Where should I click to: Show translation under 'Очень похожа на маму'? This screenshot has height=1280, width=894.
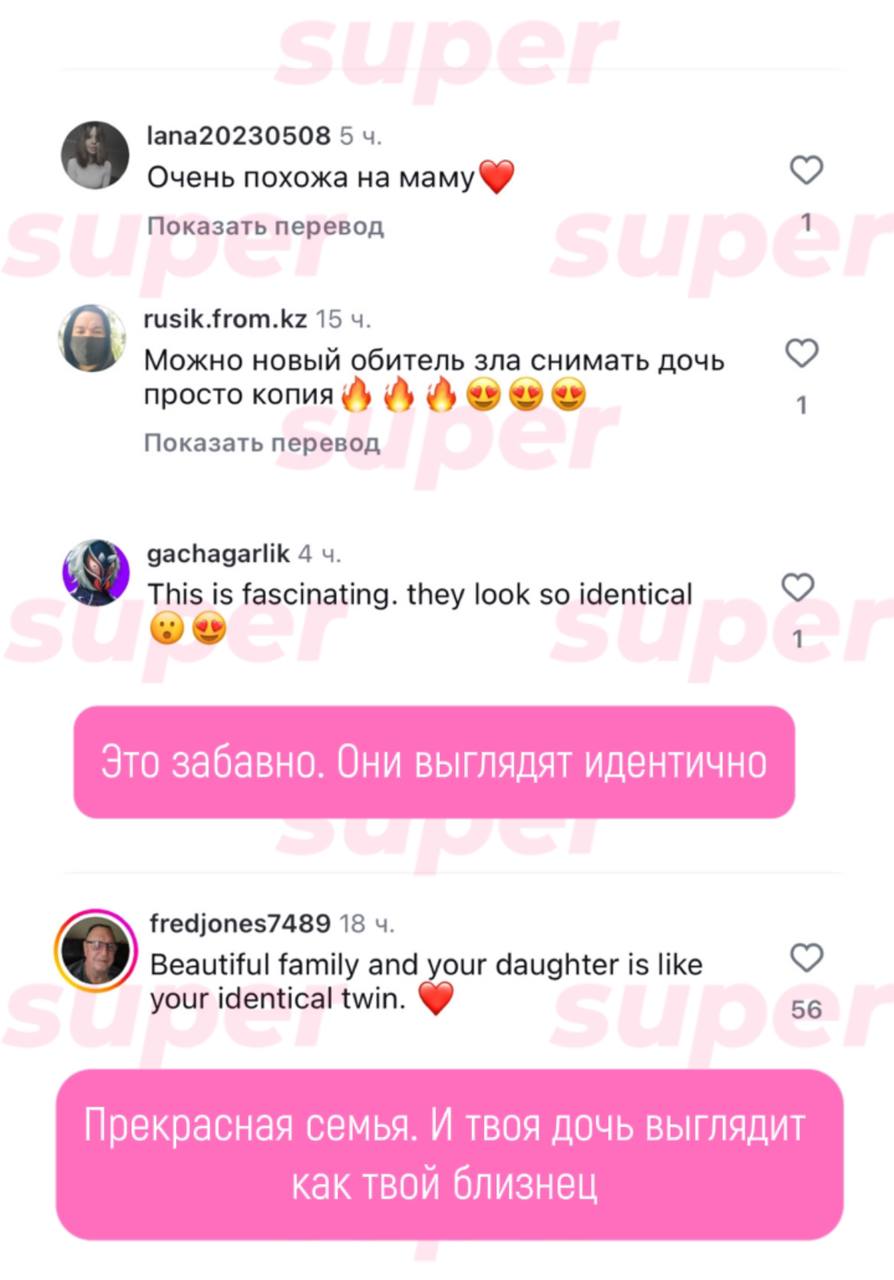coord(265,226)
